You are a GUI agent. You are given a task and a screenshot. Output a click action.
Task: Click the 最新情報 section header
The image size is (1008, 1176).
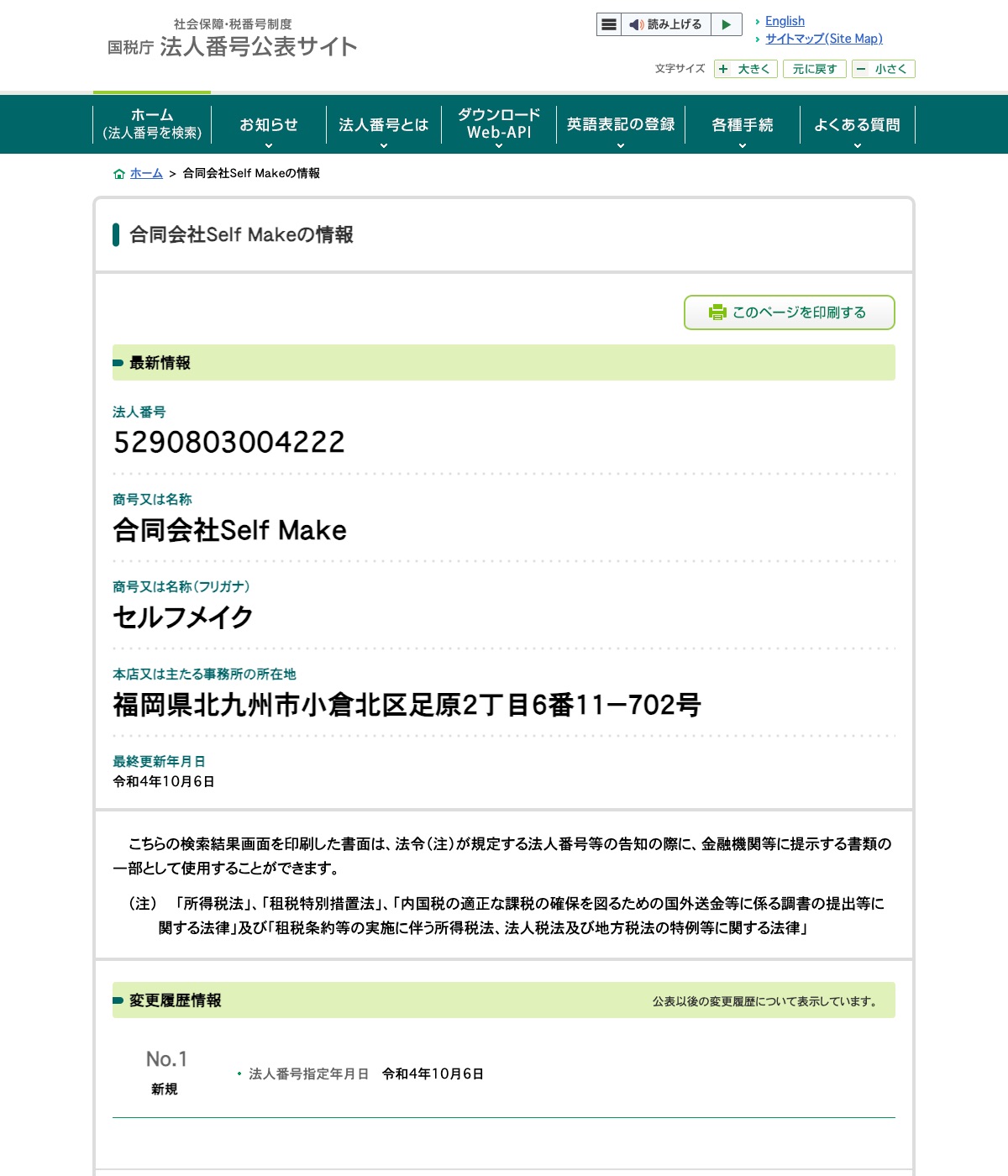pyautogui.click(x=504, y=363)
